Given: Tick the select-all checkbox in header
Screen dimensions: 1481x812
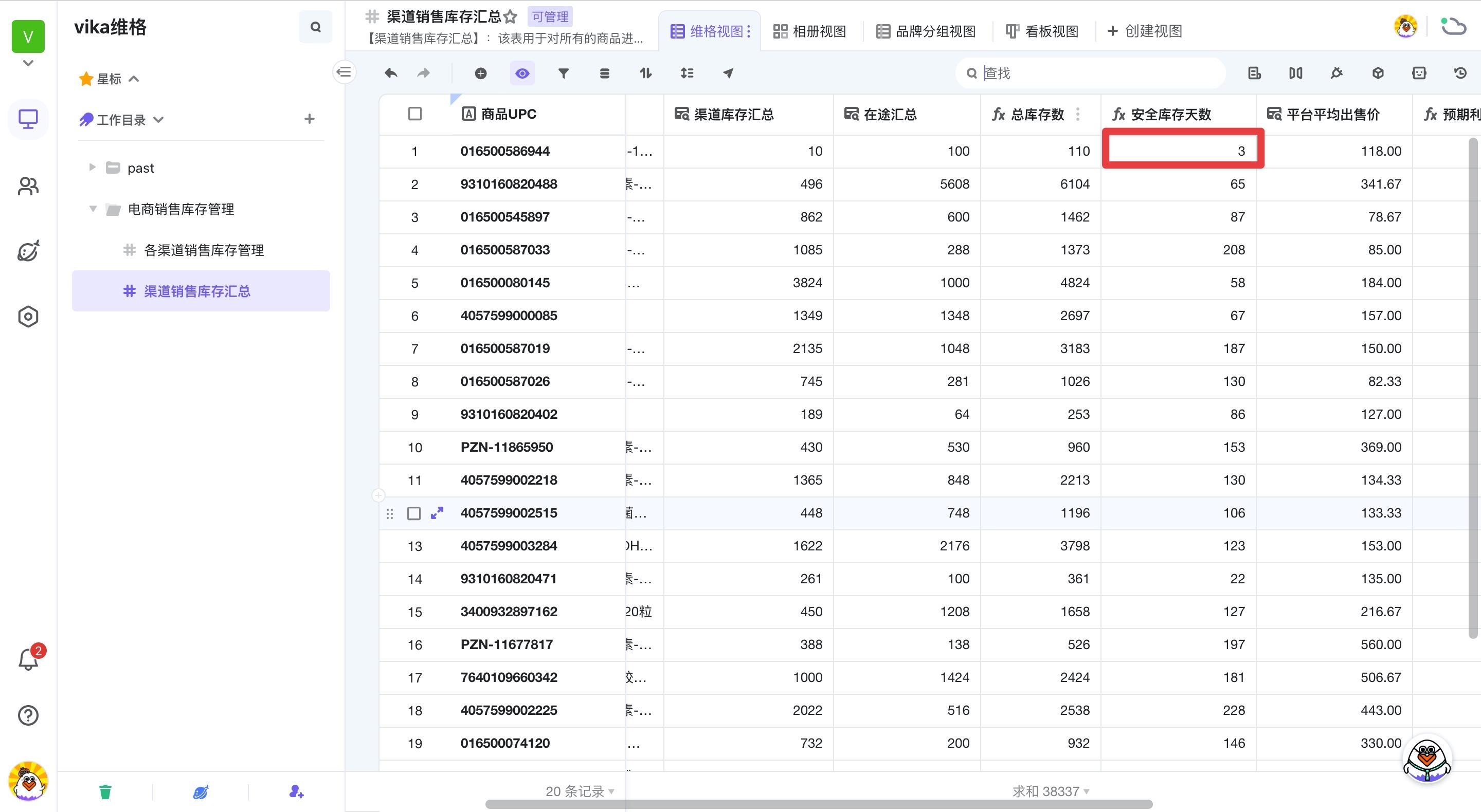Looking at the screenshot, I should [414, 114].
